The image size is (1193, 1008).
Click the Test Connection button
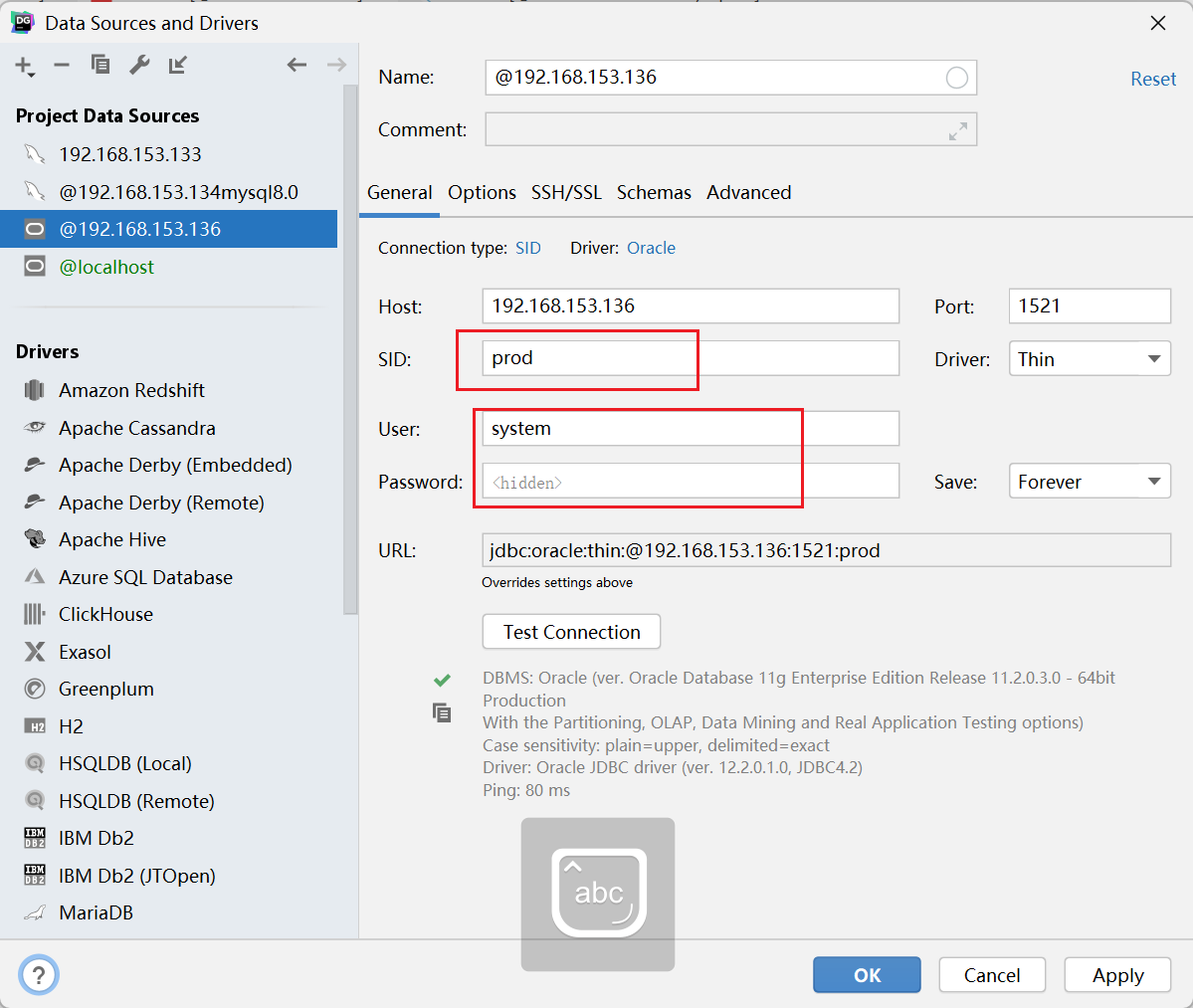click(x=571, y=632)
